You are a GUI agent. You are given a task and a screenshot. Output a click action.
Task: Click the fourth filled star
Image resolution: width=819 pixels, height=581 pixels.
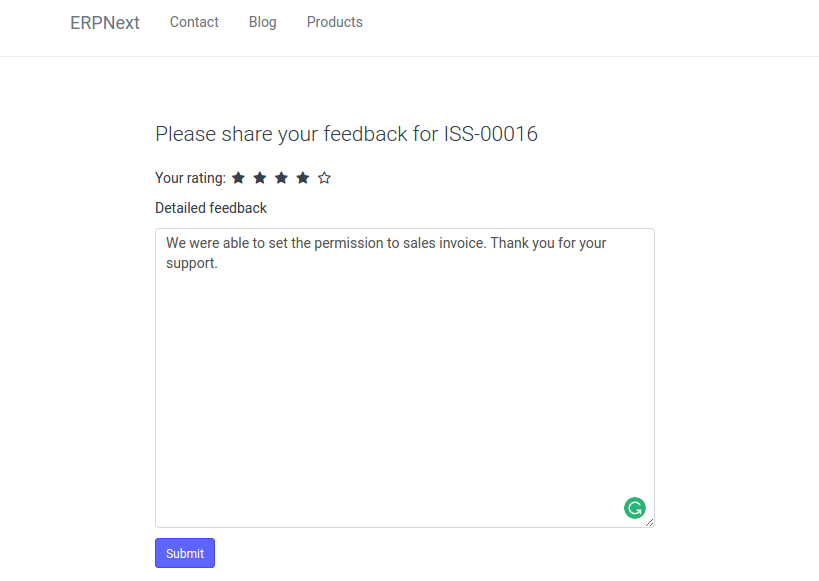pyautogui.click(x=303, y=178)
